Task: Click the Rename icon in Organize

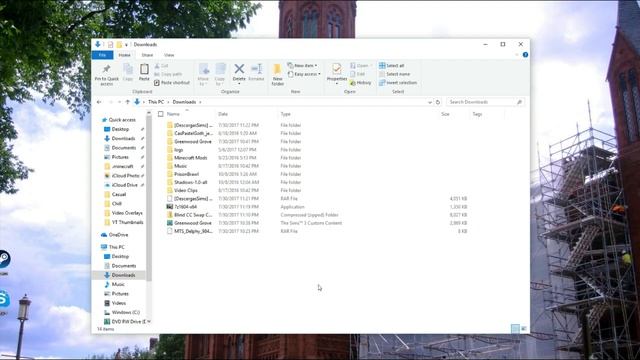Action: click(x=257, y=69)
